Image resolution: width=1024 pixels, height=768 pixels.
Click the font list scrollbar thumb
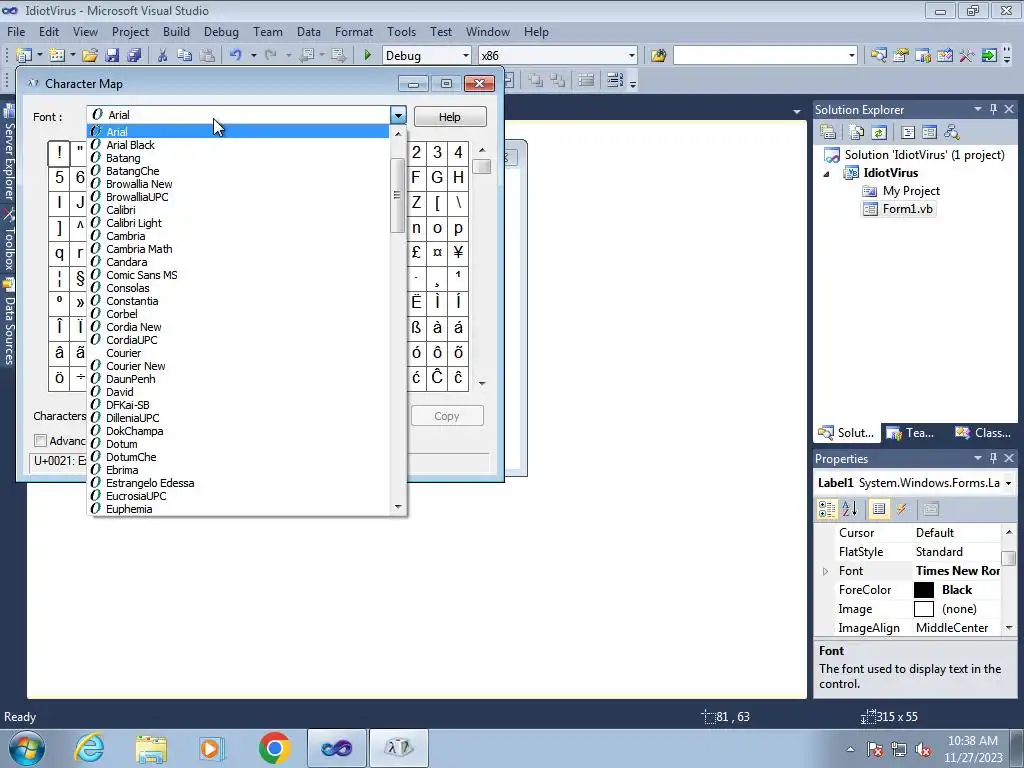[x=397, y=195]
